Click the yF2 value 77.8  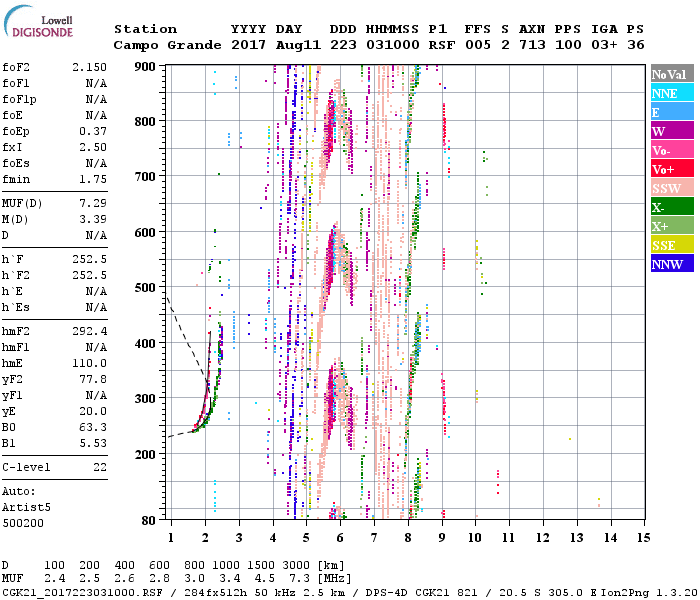tap(93, 379)
